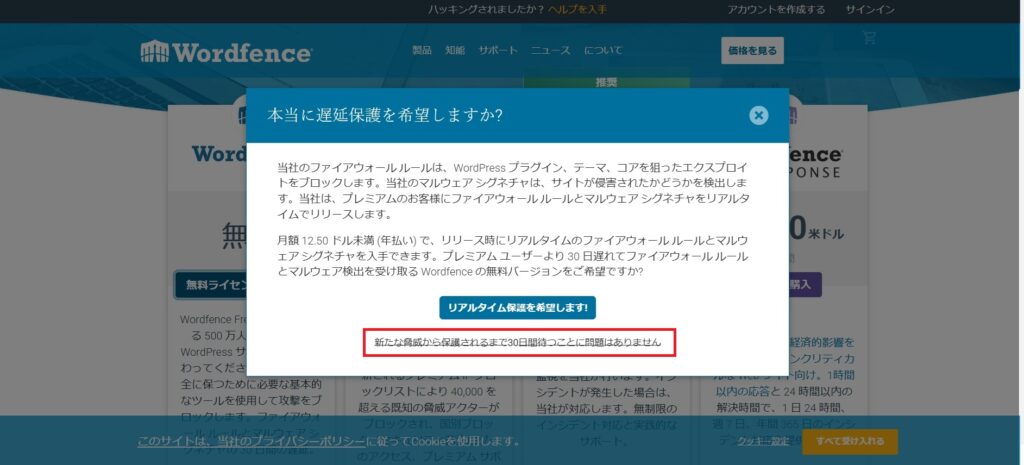Open the shopping cart icon
Screen dimensions: 1024x465
[869, 38]
